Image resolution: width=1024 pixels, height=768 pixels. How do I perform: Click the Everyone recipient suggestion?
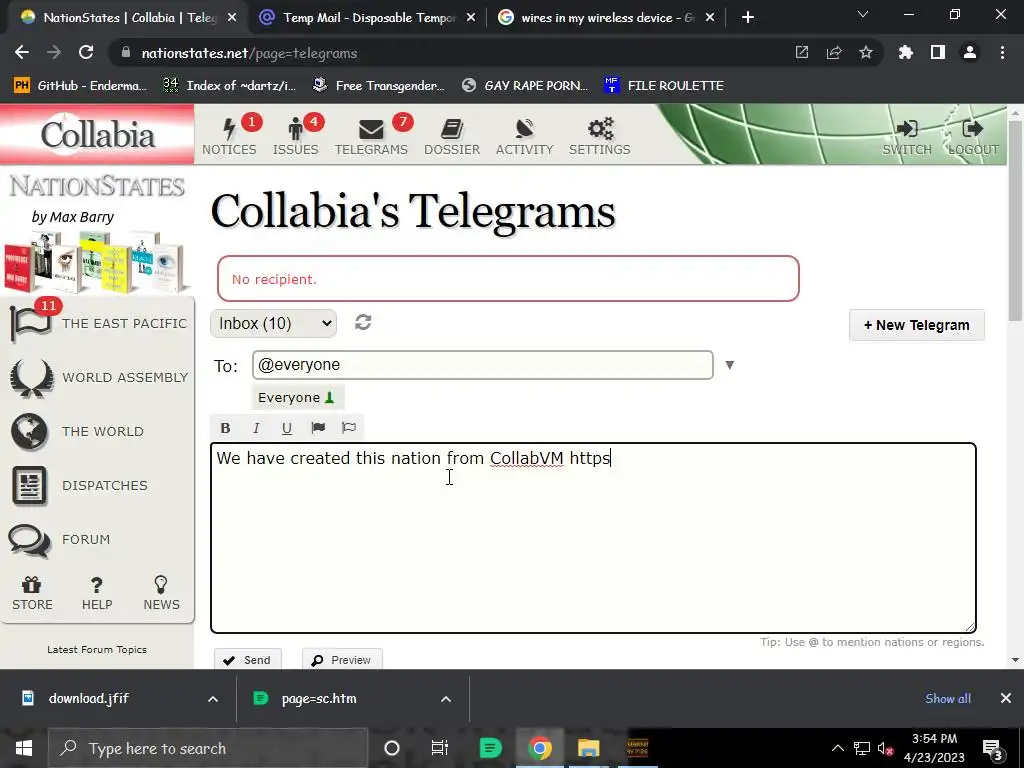298,397
